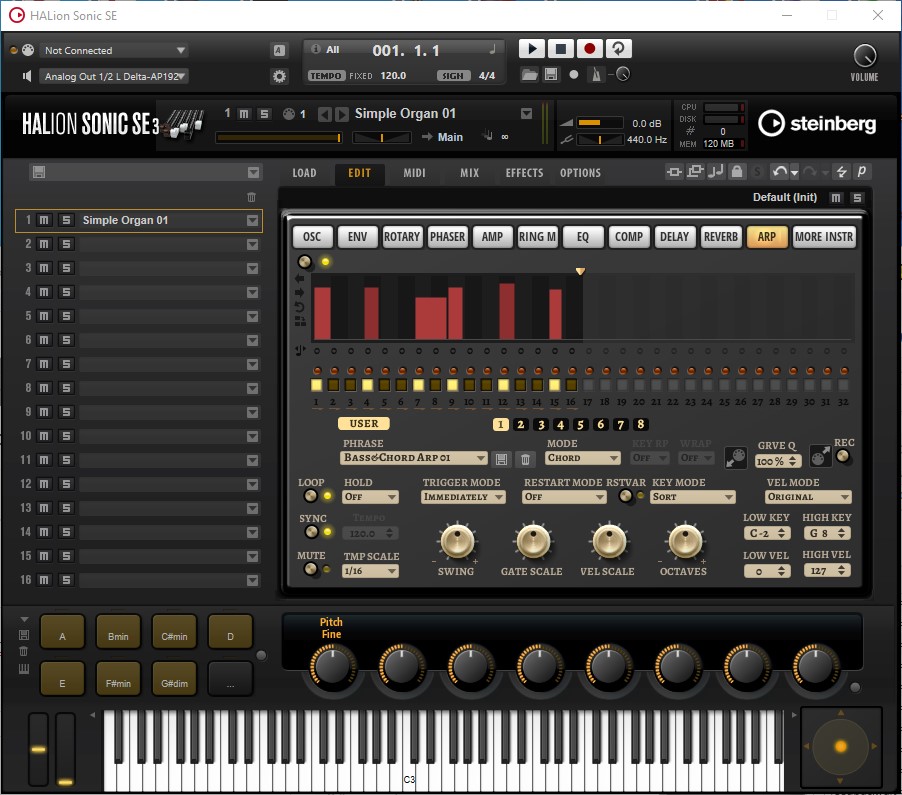Save the arp phrase with the disk icon
The height and width of the screenshot is (795, 902).
click(501, 458)
